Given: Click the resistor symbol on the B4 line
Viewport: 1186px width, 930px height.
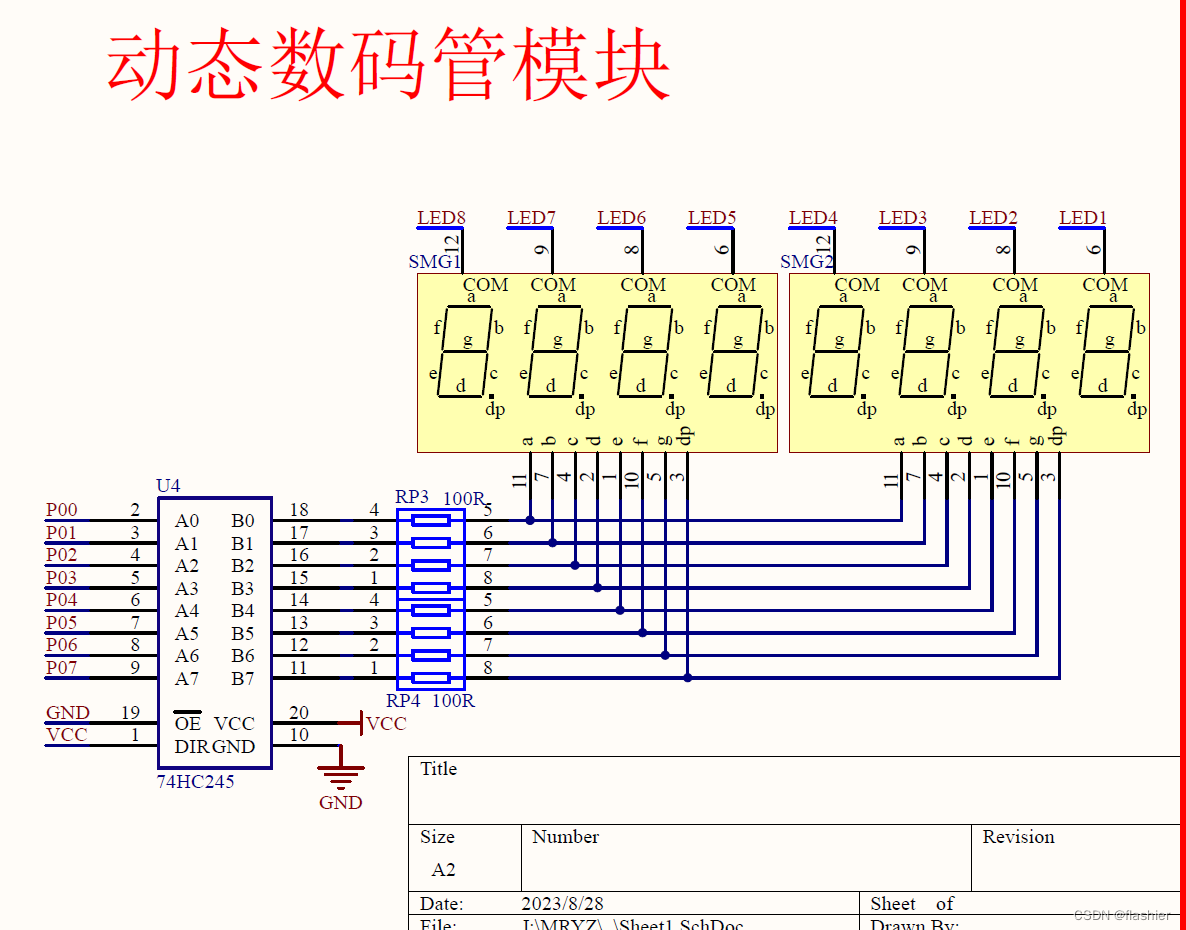Looking at the screenshot, I should (431, 610).
